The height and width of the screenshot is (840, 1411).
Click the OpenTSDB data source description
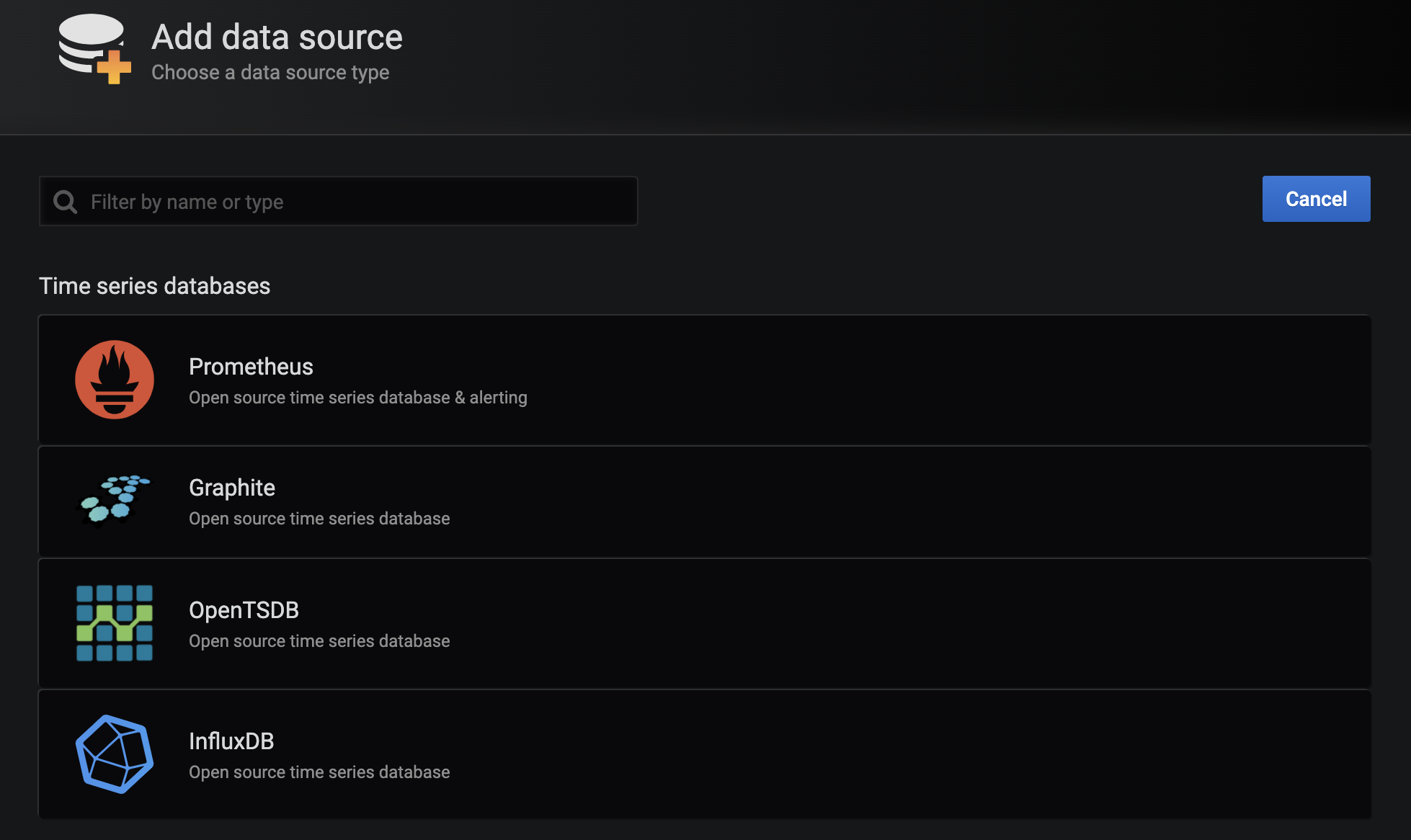[319, 641]
